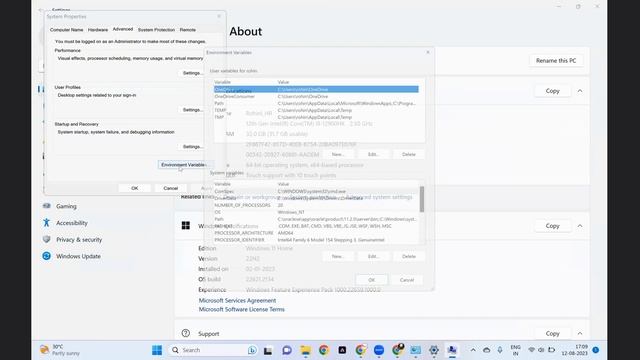
Task: Open Windows Update in the Settings sidebar
Action: tap(78, 256)
